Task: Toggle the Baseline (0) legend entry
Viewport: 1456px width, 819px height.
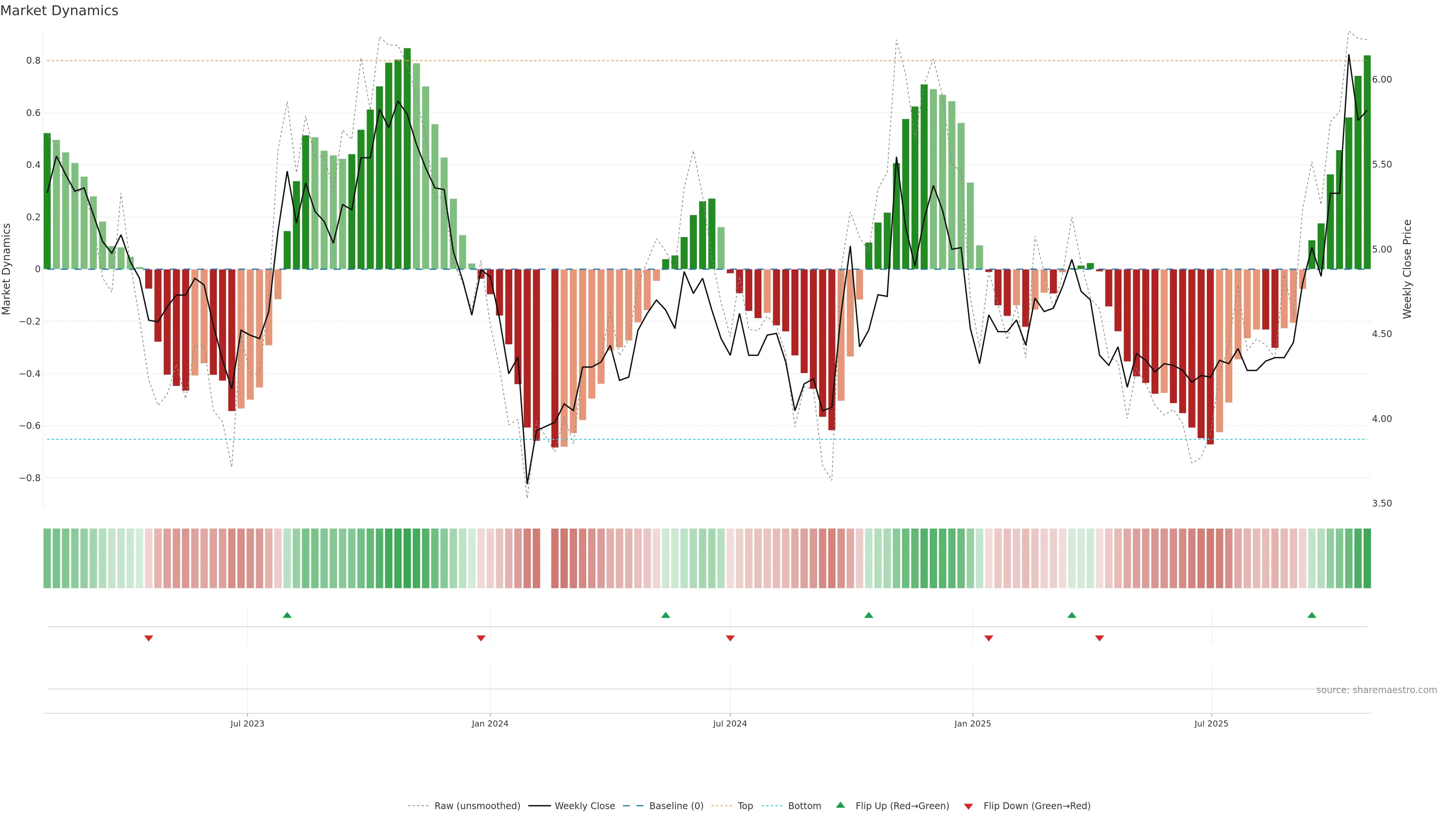Action: [x=676, y=806]
